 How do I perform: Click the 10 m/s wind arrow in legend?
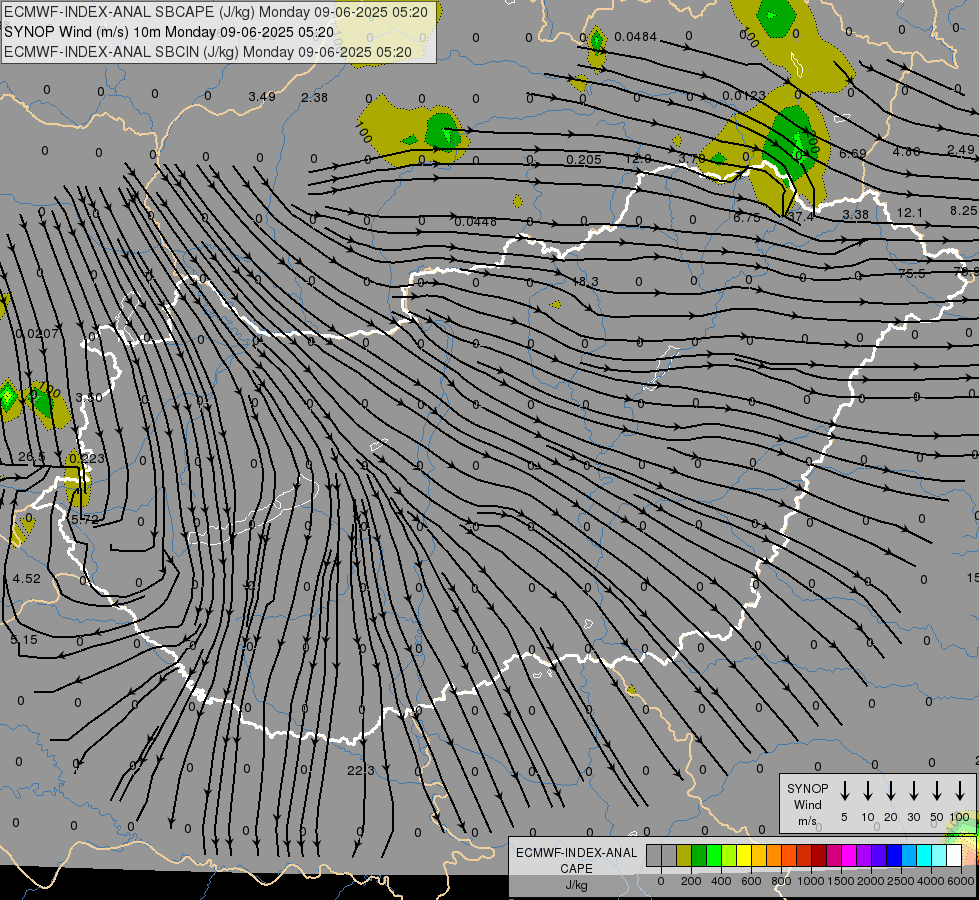[x=868, y=791]
